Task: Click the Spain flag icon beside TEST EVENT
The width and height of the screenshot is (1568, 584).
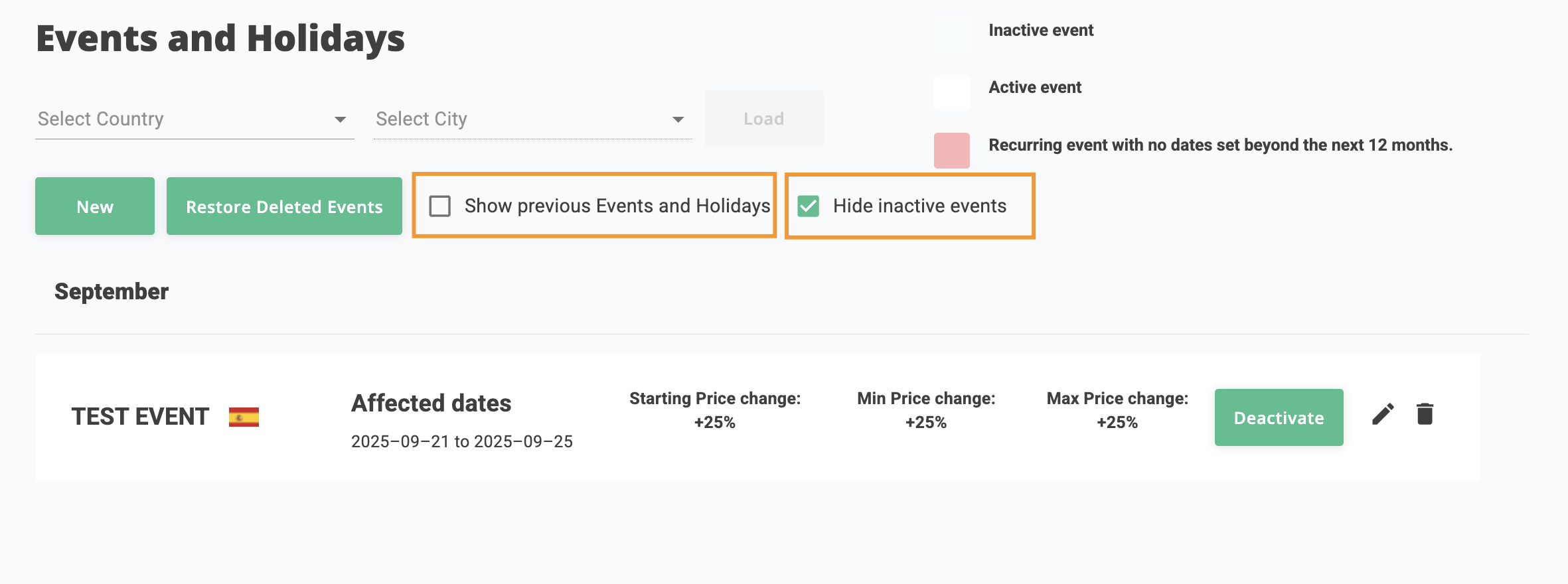Action: (244, 417)
